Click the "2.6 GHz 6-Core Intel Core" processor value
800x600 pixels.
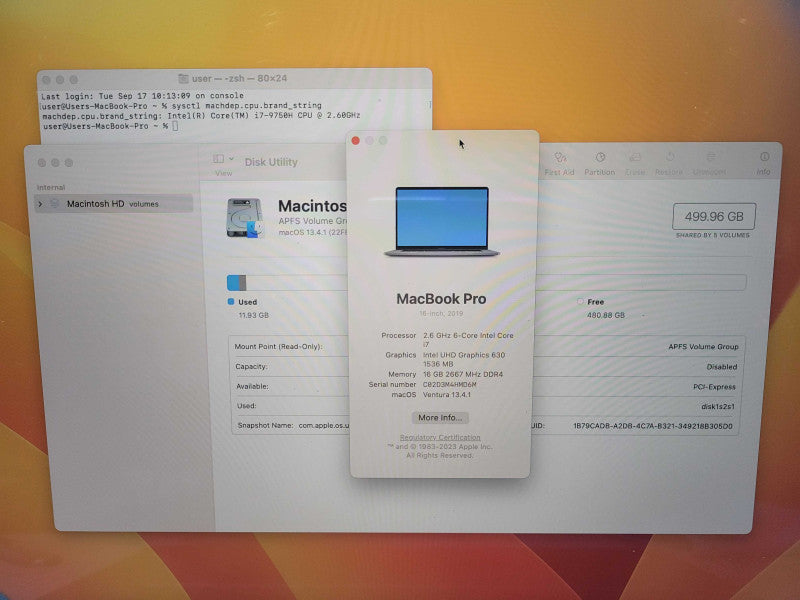(x=468, y=335)
